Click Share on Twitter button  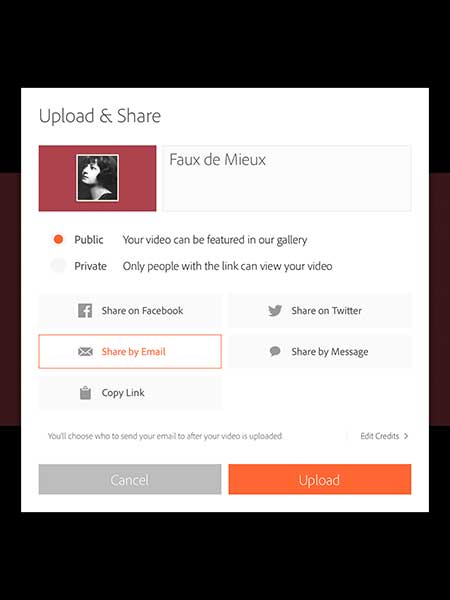click(320, 310)
